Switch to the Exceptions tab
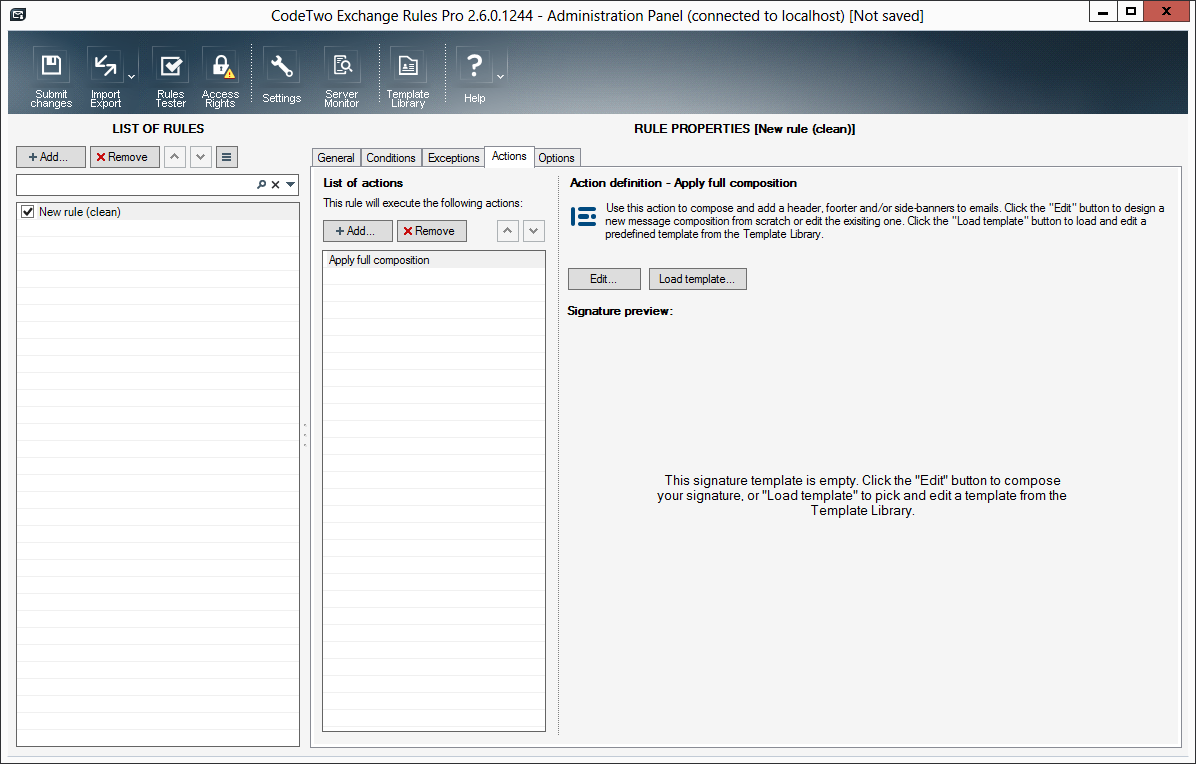This screenshot has width=1196, height=764. [453, 158]
